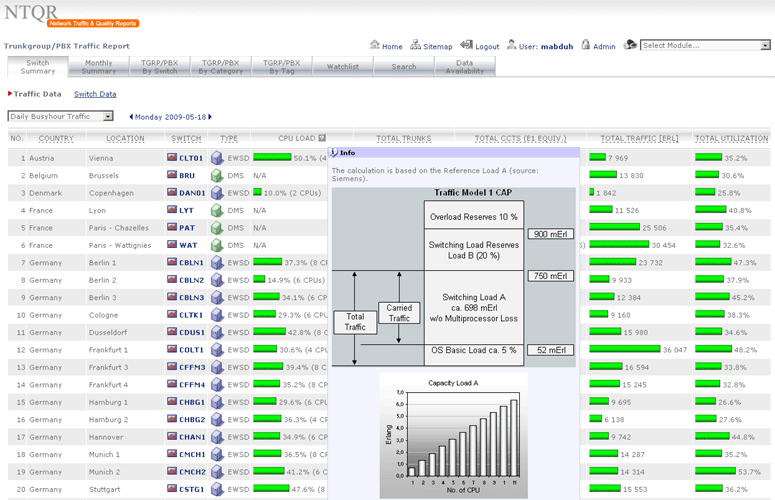Click the Logout icon
Viewport: 775px width, 500px height.
click(x=467, y=46)
